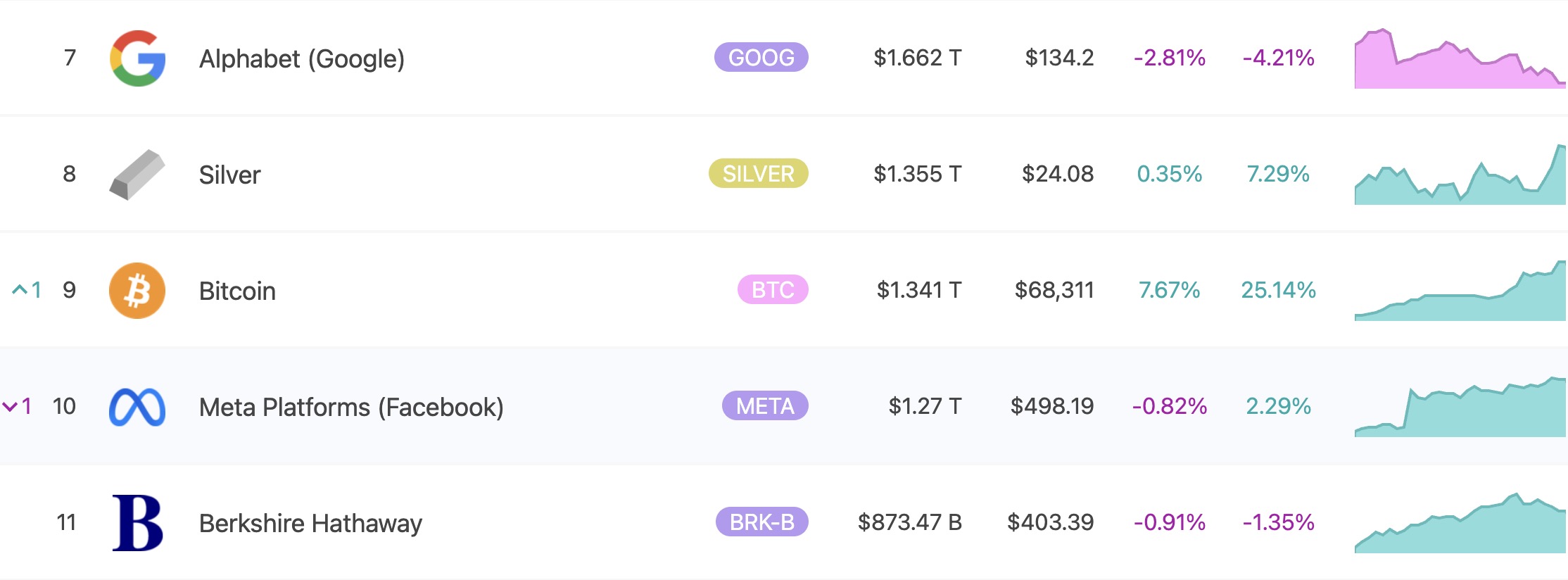Click the GOOG ticker badge
This screenshot has height=580, width=1568.
tap(761, 57)
